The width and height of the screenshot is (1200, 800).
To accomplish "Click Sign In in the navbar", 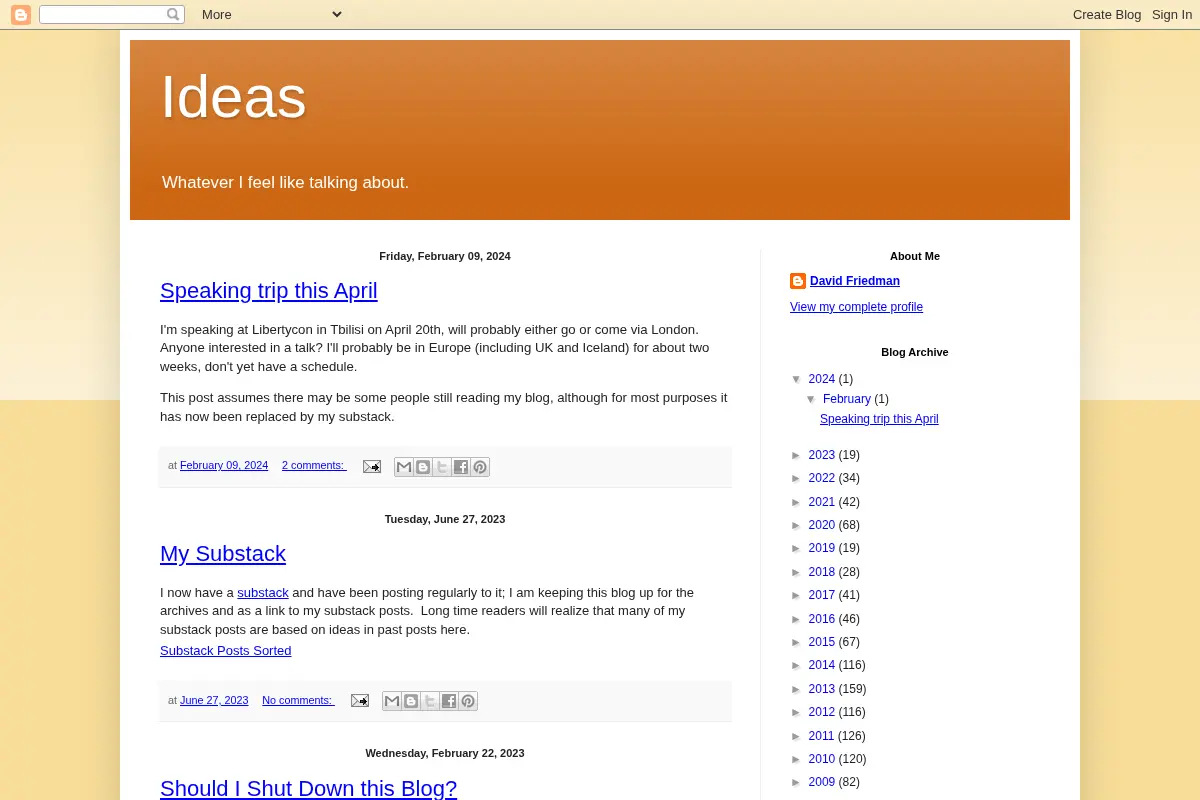I will (x=1172, y=14).
